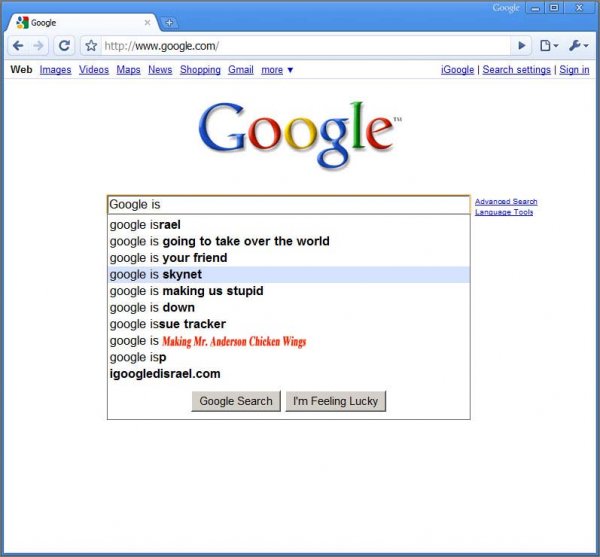Screen dimensions: 600x557
Task: Open the wrench settings menu
Action: click(578, 46)
